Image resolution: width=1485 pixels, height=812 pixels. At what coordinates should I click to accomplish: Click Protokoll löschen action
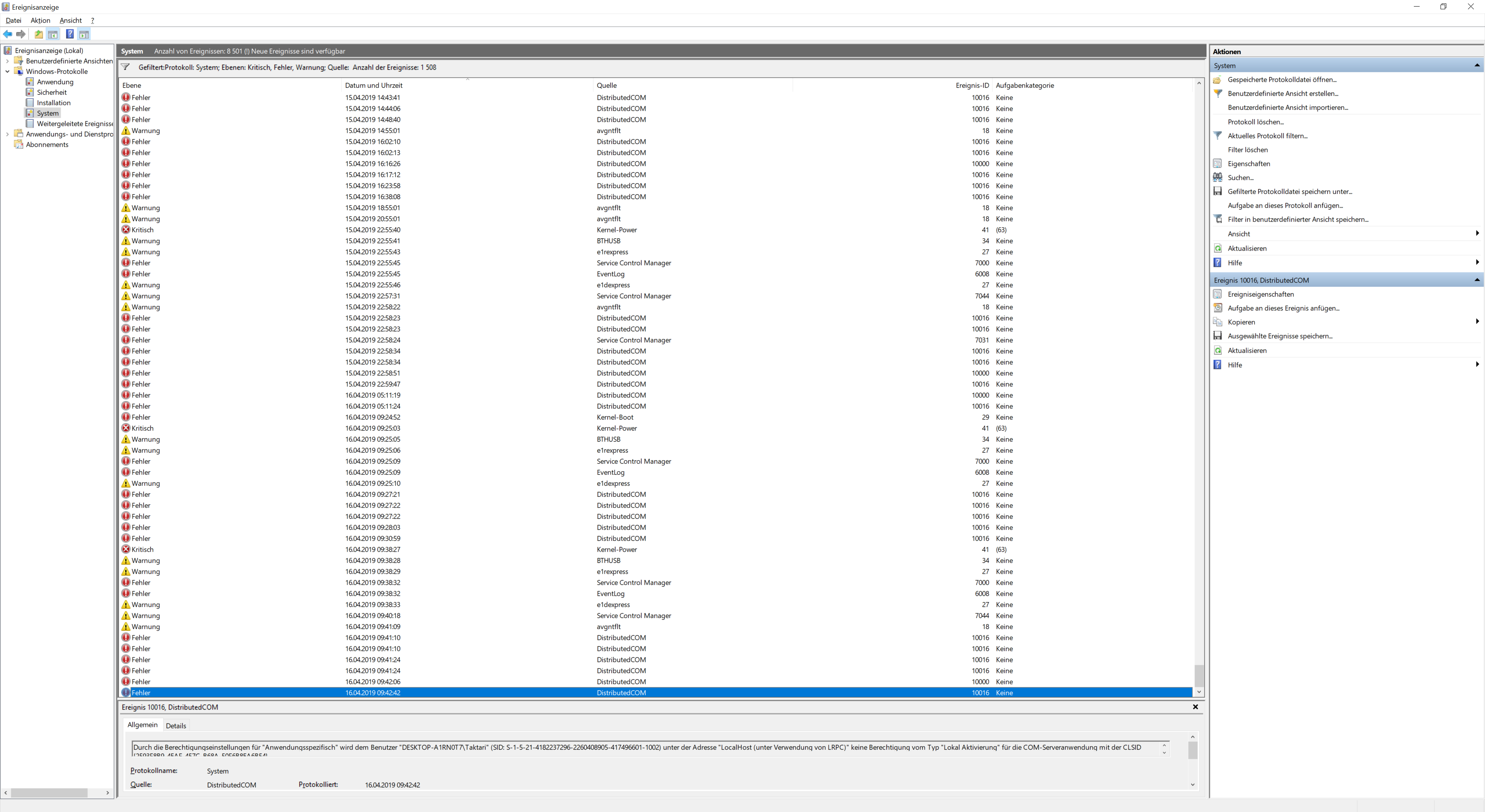tap(1255, 121)
